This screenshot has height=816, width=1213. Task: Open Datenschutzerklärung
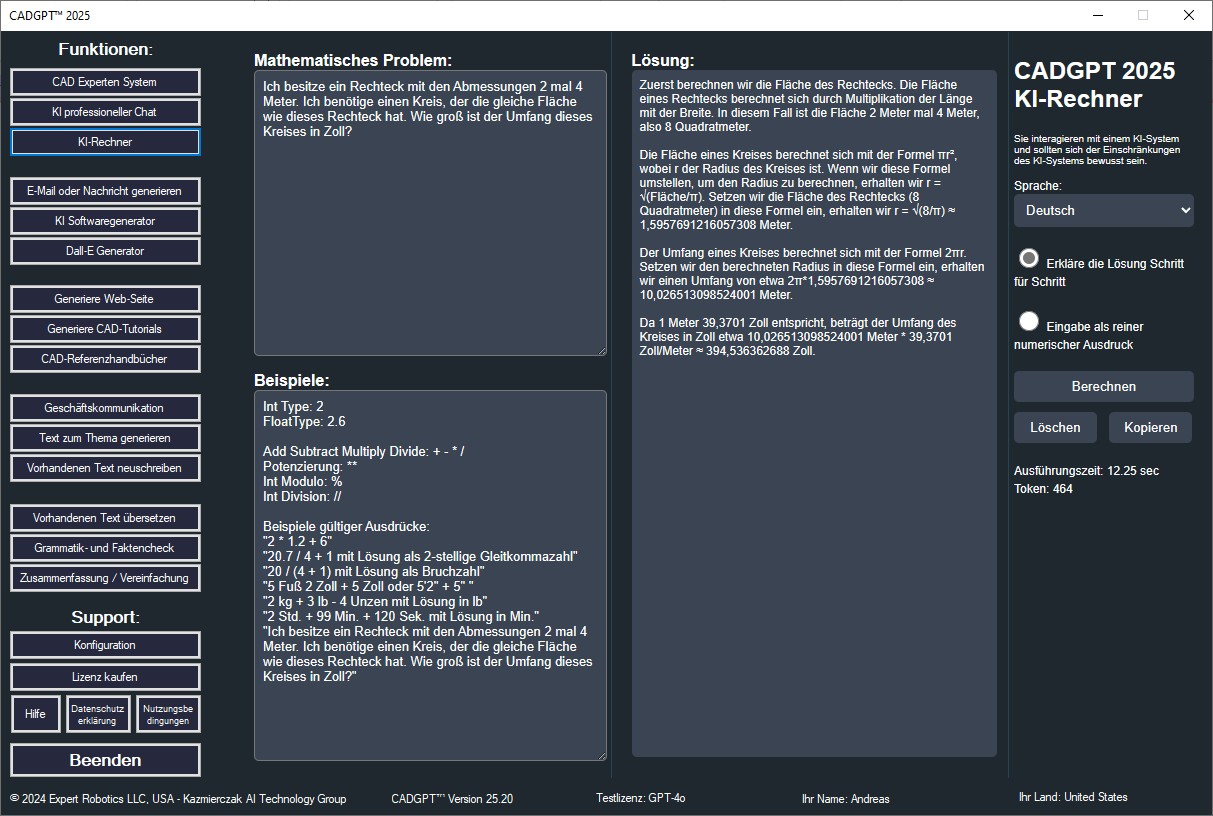98,714
